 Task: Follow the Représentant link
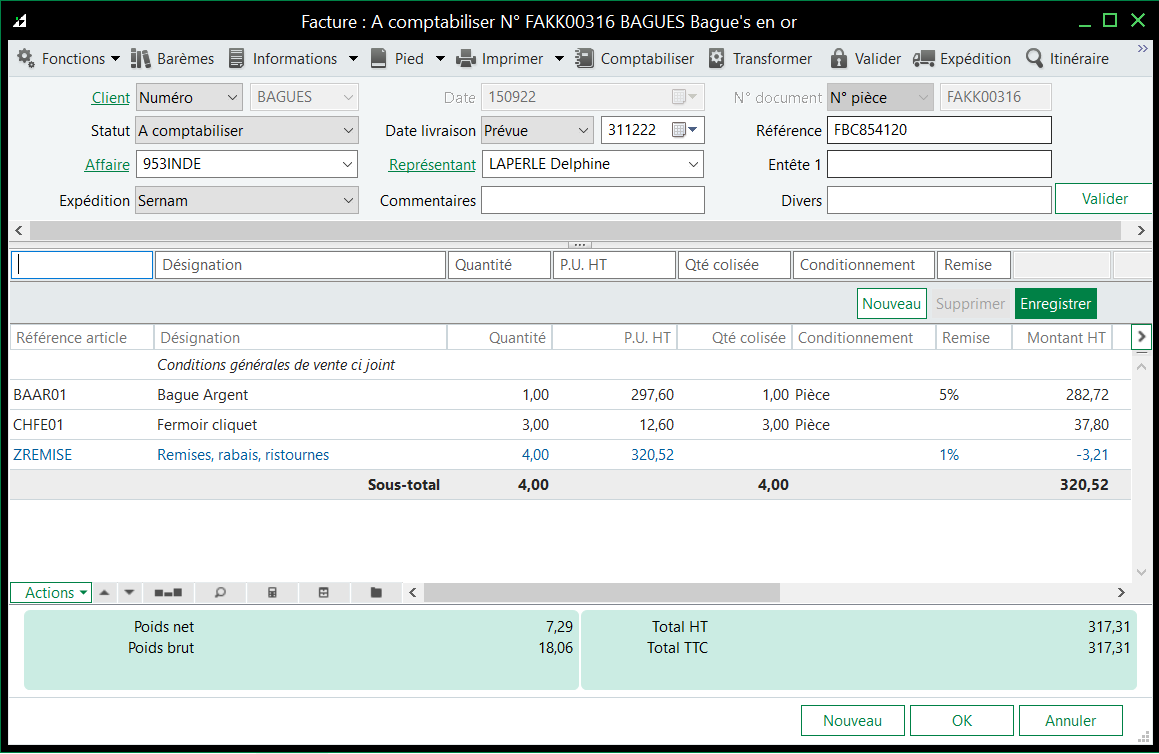point(432,165)
